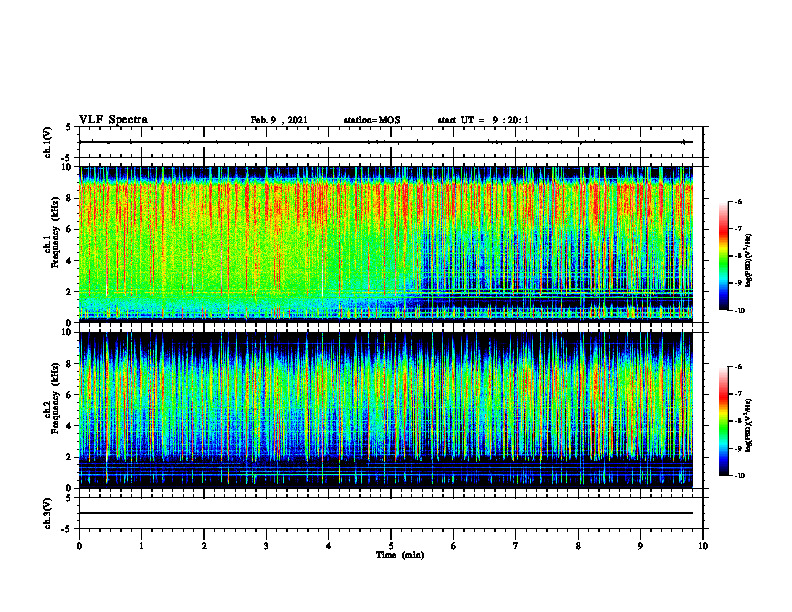
Task: Click the "-6" label on ch.2 colorbar
Action: (738, 367)
